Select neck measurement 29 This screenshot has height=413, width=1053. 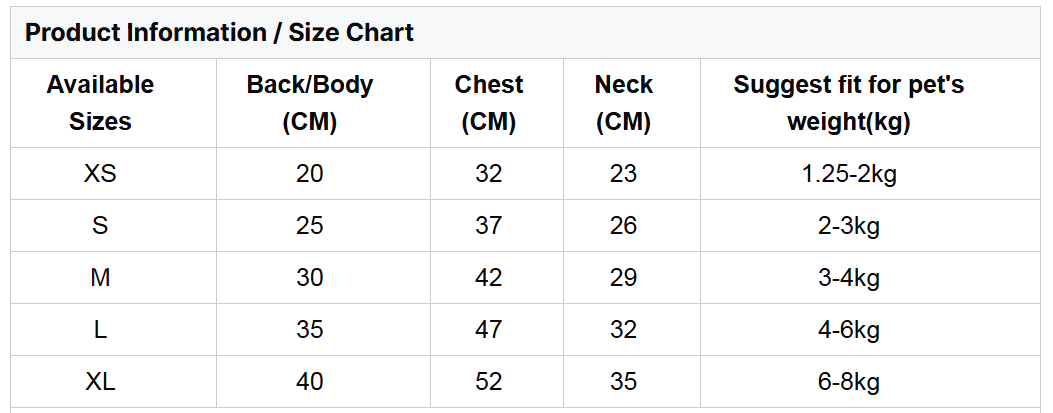623,278
